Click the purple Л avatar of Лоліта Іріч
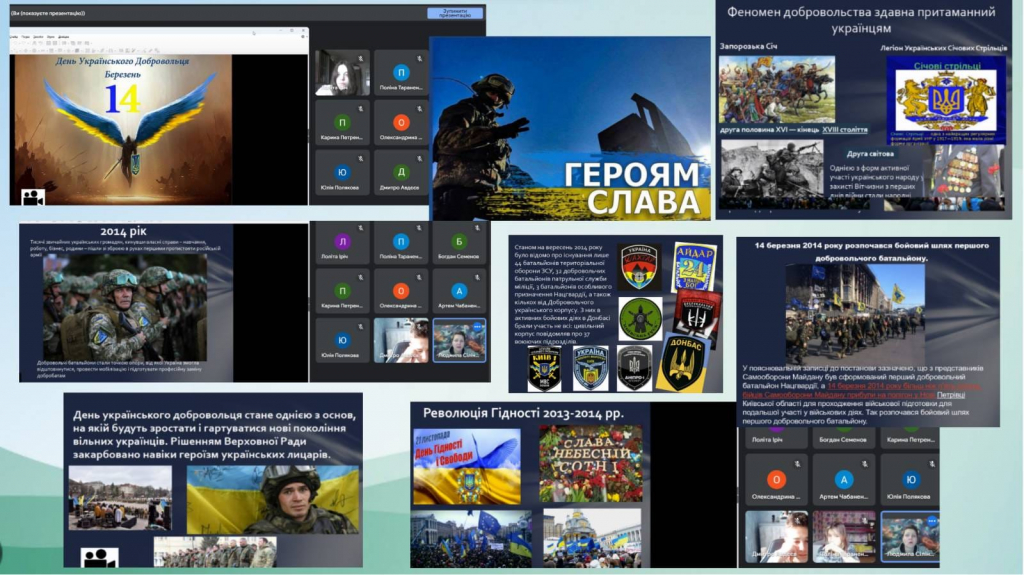The image size is (1024, 575). coord(343,242)
